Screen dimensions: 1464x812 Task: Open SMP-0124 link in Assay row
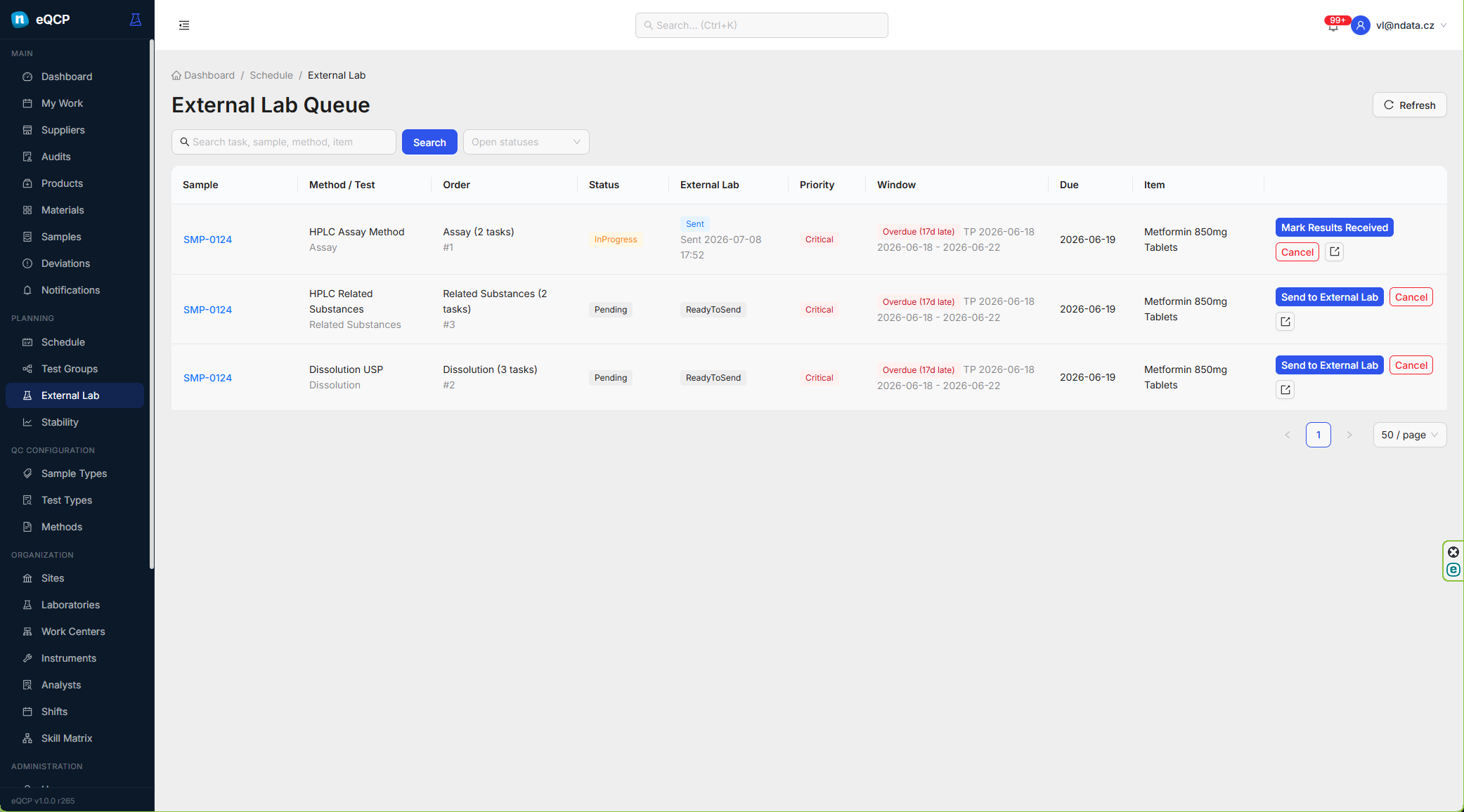pyautogui.click(x=207, y=240)
